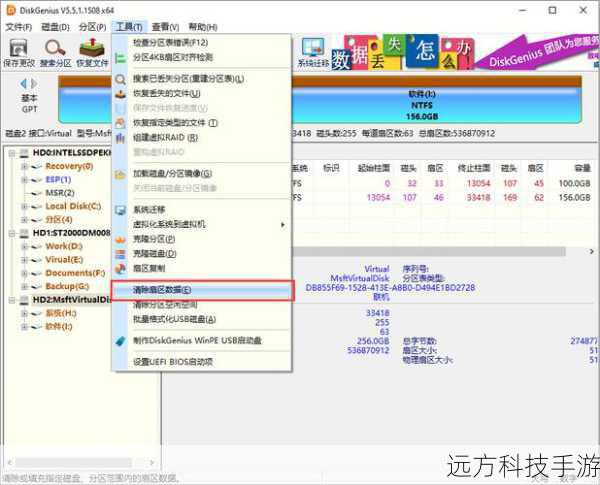Expand the ESP(1) partition node

point(24,180)
